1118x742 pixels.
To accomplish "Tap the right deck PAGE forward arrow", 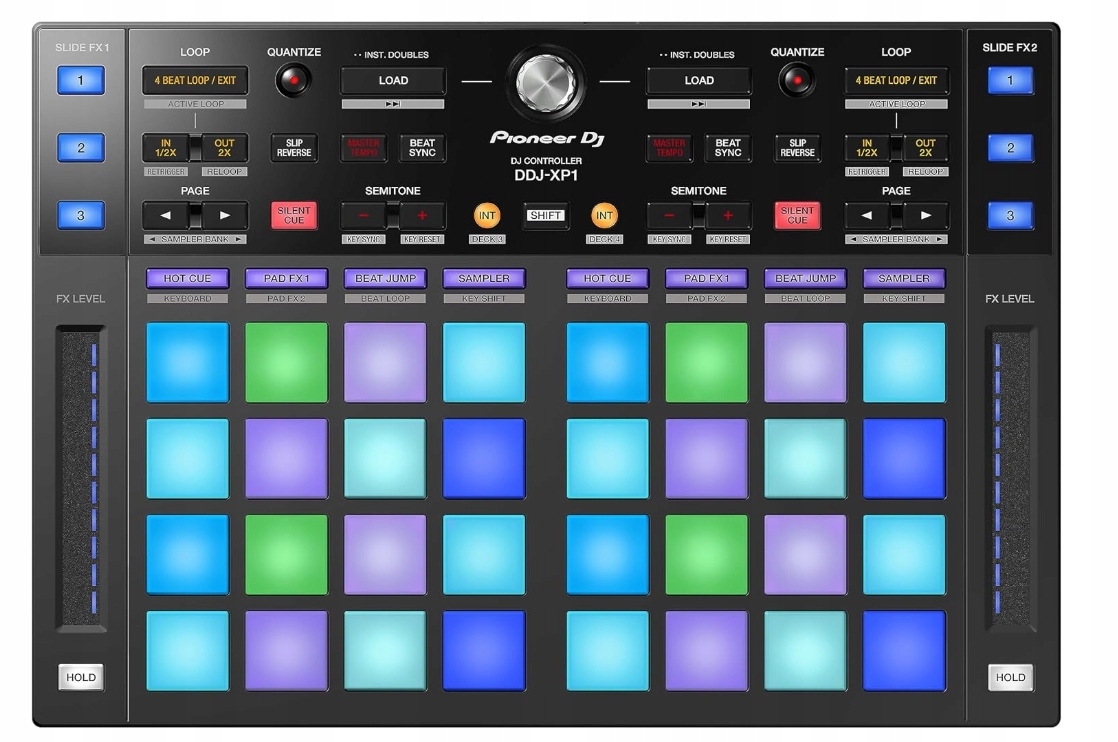I will click(x=925, y=215).
